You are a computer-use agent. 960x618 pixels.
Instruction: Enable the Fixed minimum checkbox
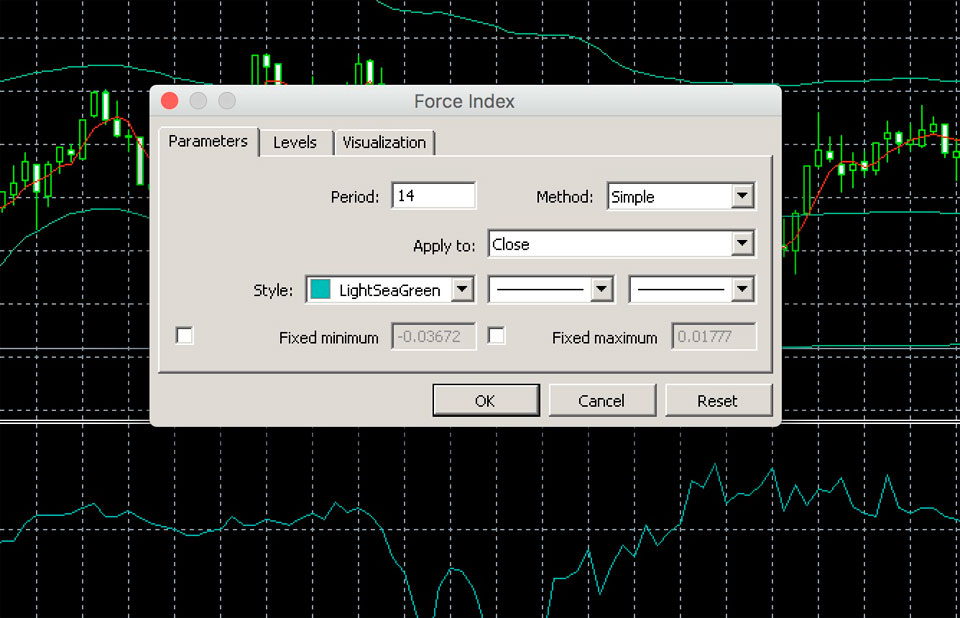coord(185,336)
